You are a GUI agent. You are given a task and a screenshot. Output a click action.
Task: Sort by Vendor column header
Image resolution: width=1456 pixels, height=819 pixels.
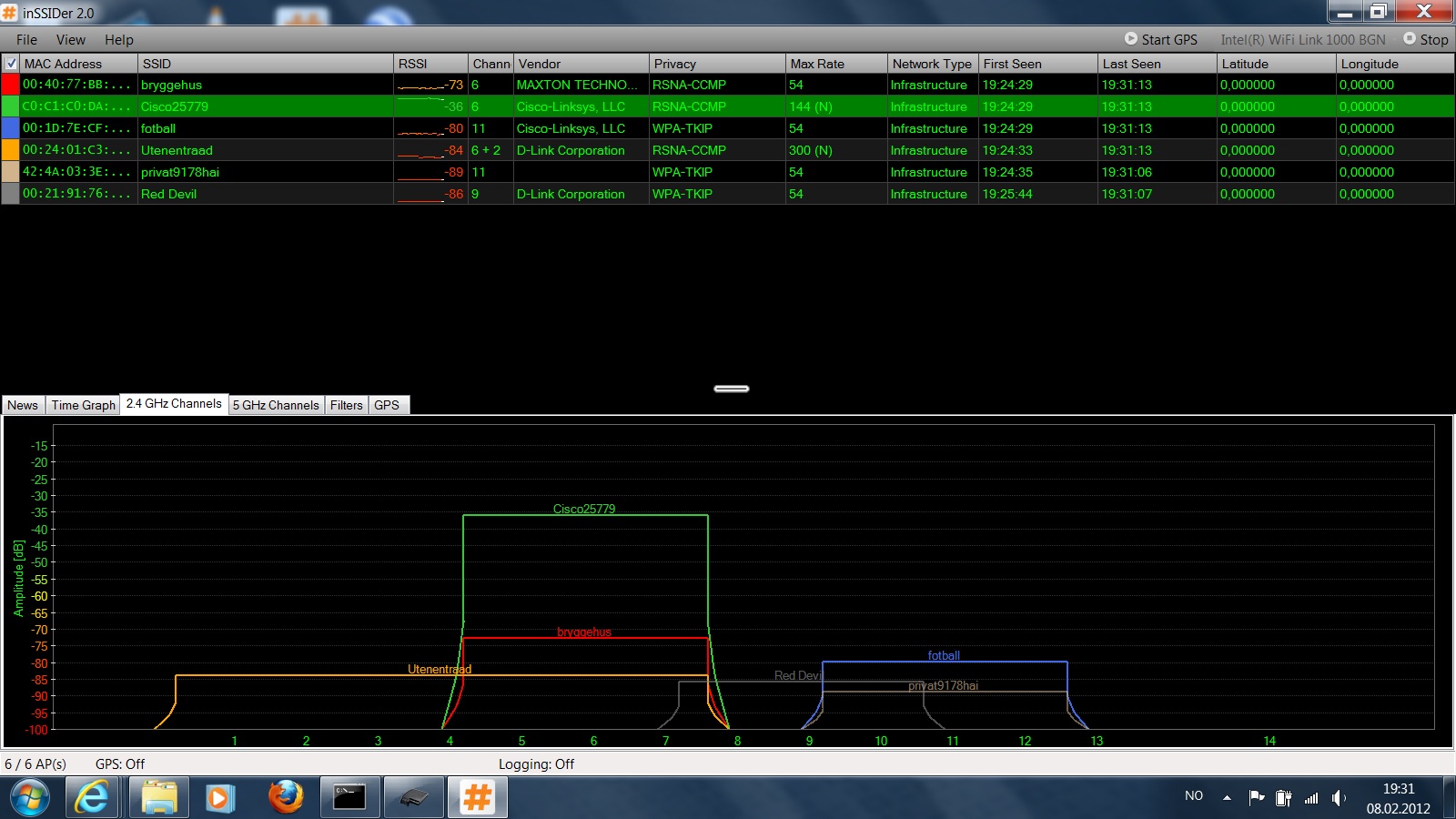point(581,64)
